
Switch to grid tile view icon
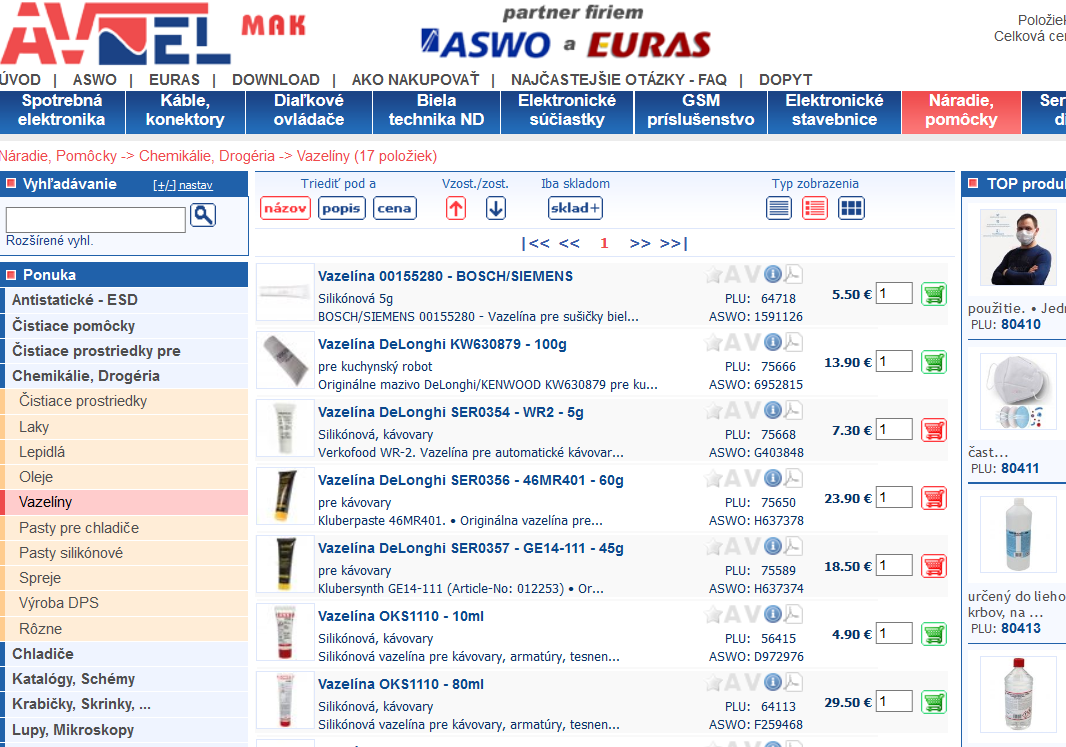(851, 208)
